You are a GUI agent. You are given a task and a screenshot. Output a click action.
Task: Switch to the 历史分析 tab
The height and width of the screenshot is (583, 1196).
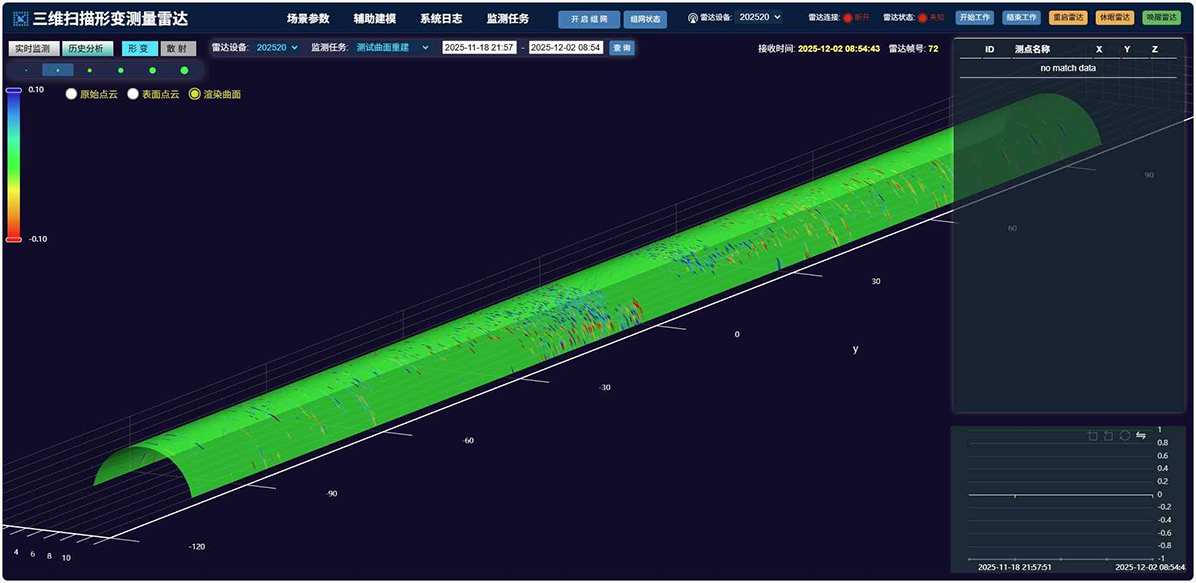87,48
